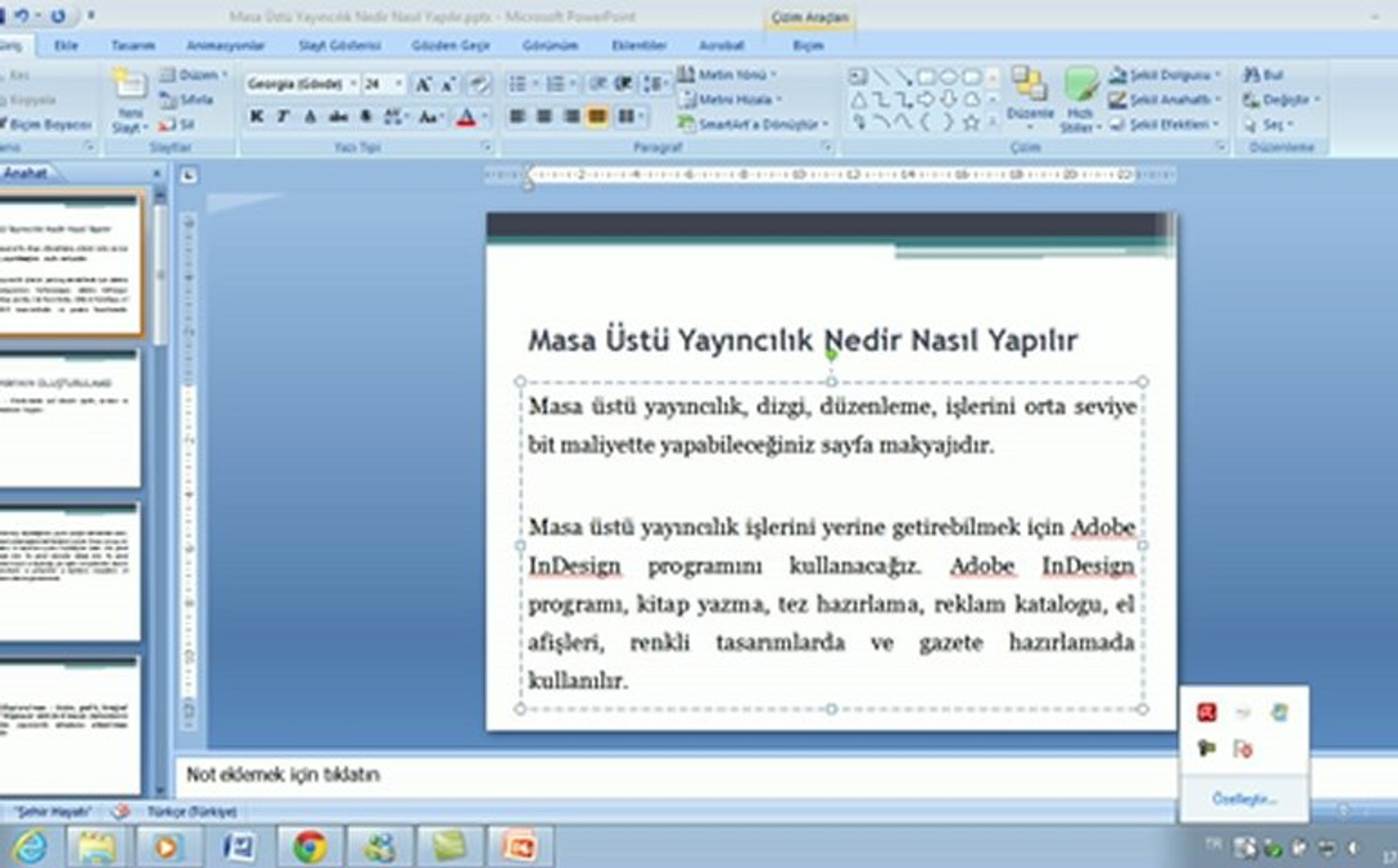Image resolution: width=1398 pixels, height=868 pixels.
Task: Click the Biçim Boyacısı format painter
Action: [47, 125]
